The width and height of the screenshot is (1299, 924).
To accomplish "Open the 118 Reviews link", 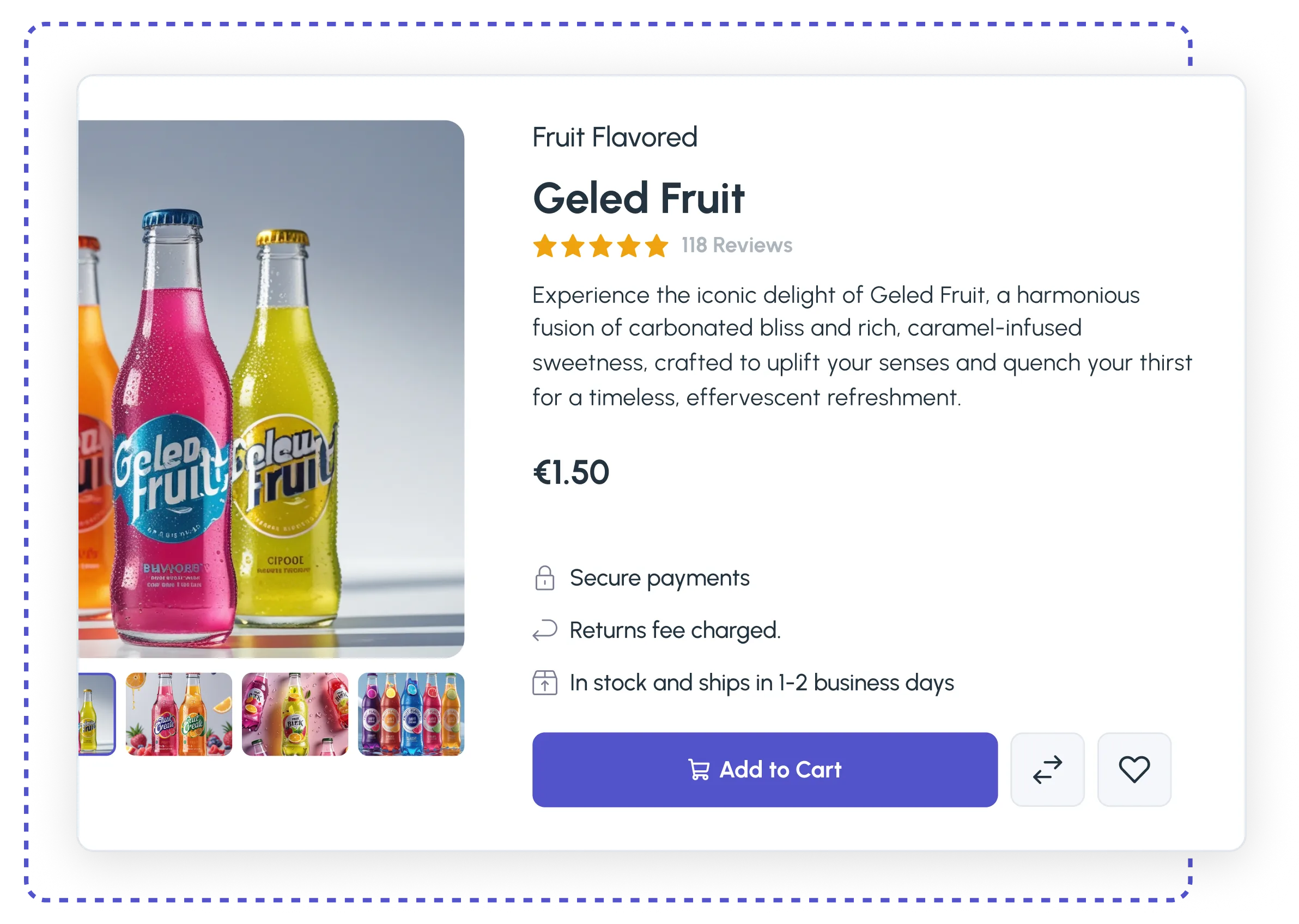I will [x=737, y=245].
